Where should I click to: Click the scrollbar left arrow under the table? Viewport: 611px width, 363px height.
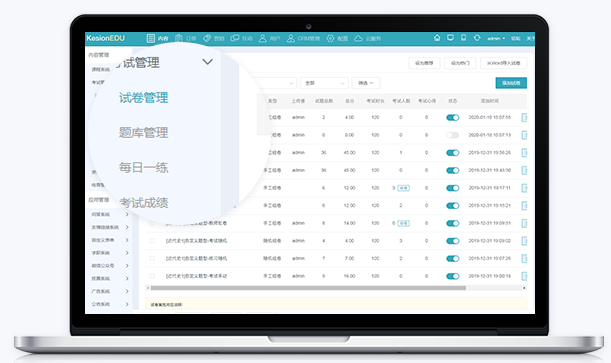(148, 288)
